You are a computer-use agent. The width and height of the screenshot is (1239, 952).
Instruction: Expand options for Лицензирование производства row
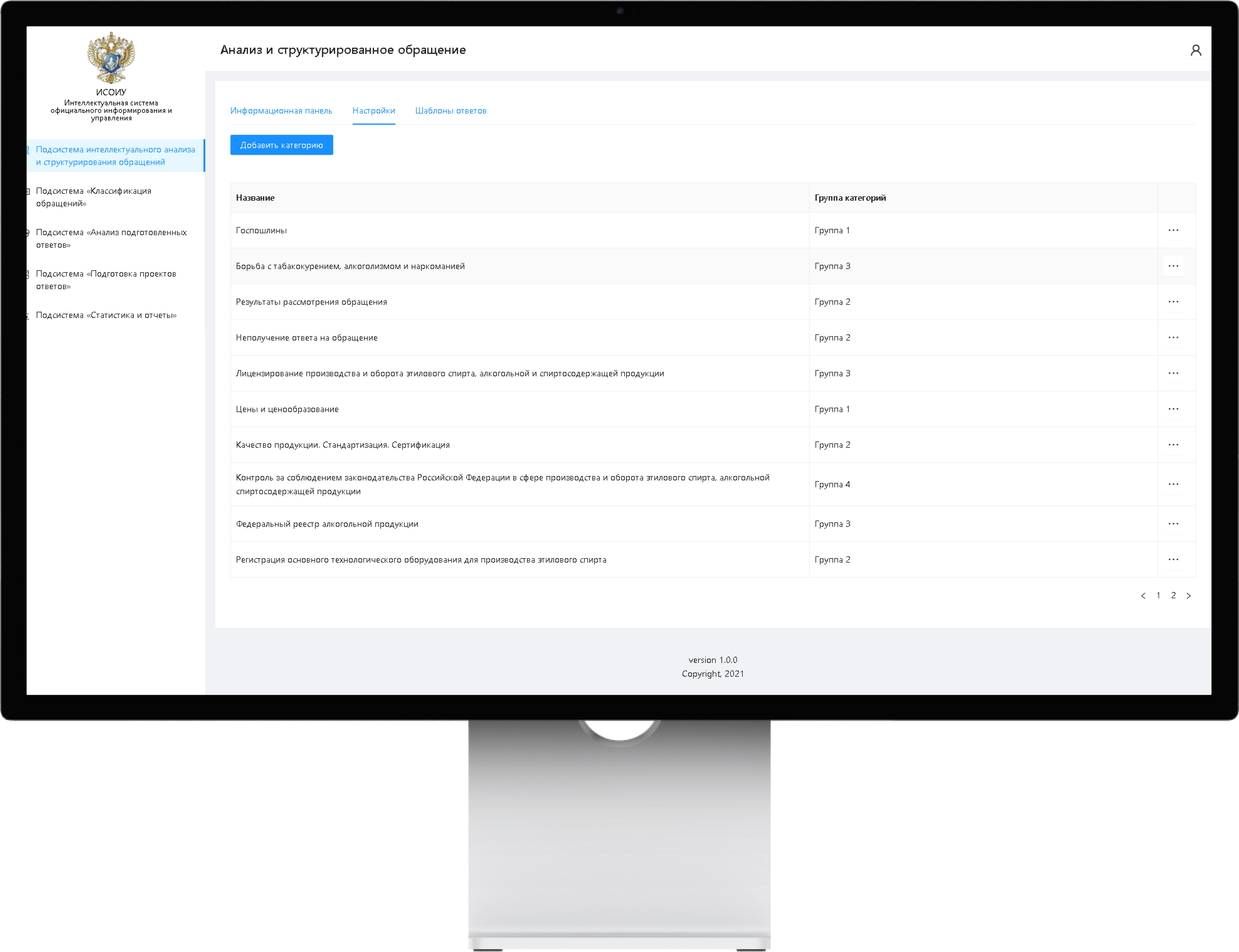1173,373
